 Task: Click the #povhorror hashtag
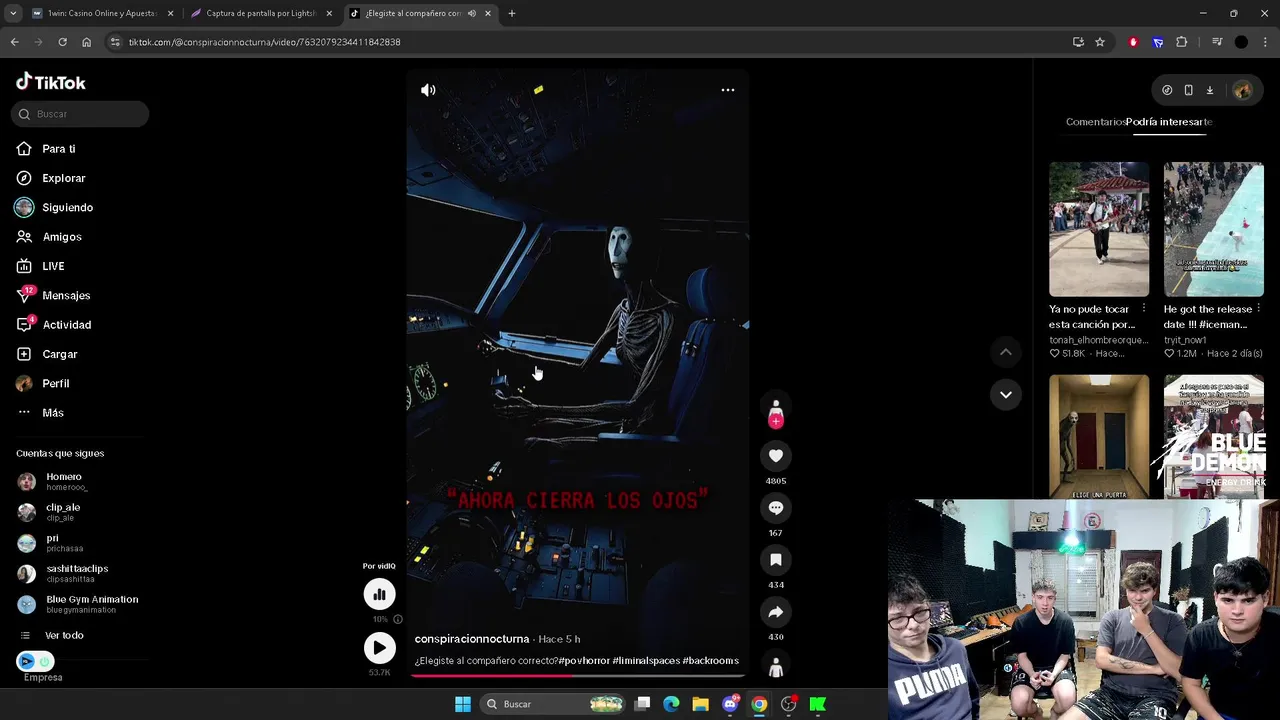(584, 661)
